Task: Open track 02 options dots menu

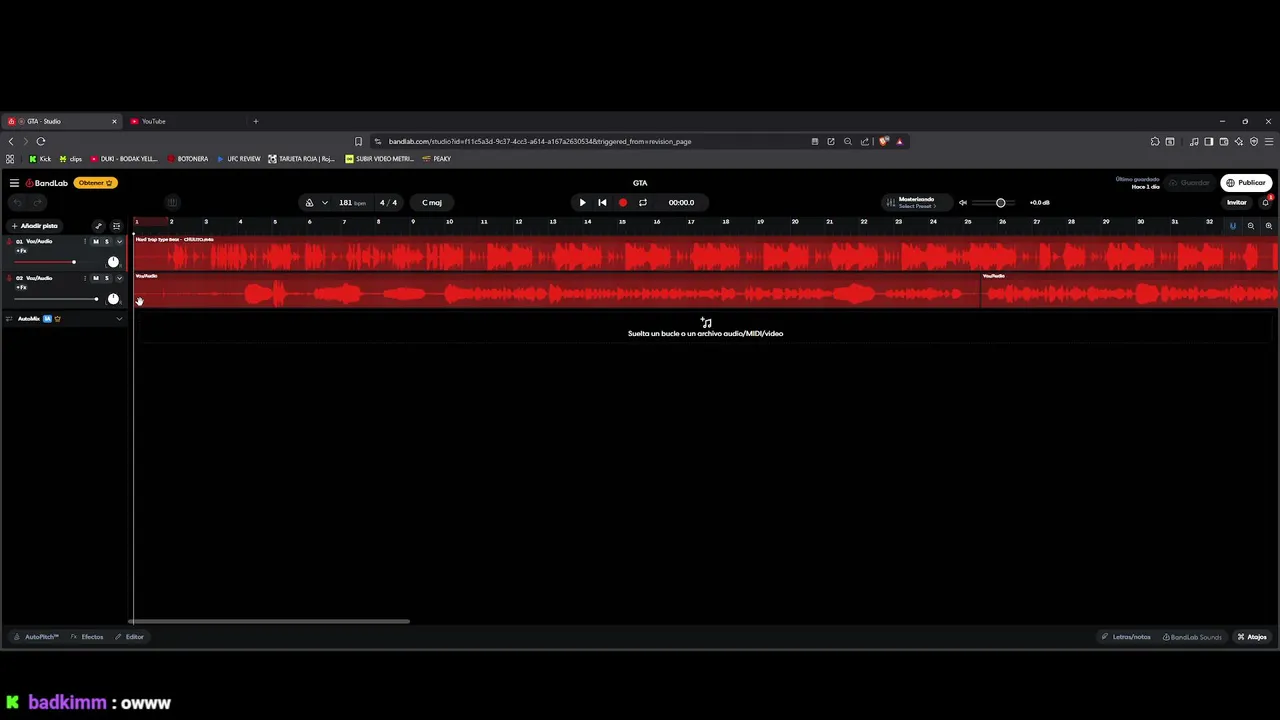Action: coord(86,278)
